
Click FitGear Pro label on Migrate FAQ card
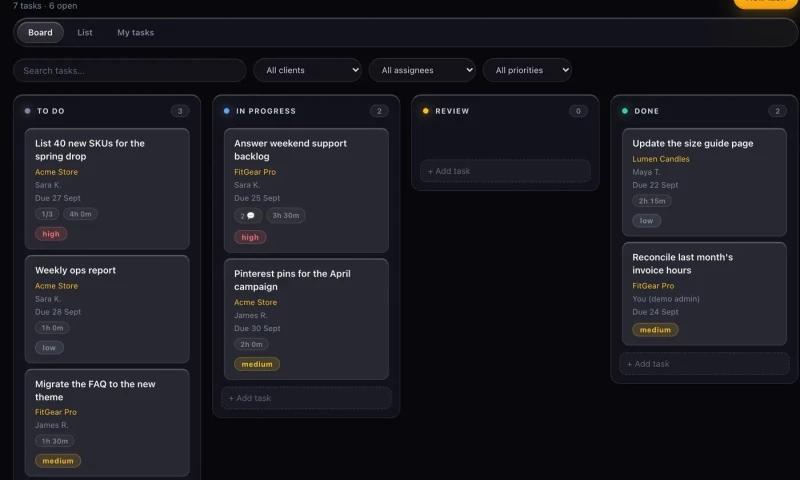[x=56, y=412]
